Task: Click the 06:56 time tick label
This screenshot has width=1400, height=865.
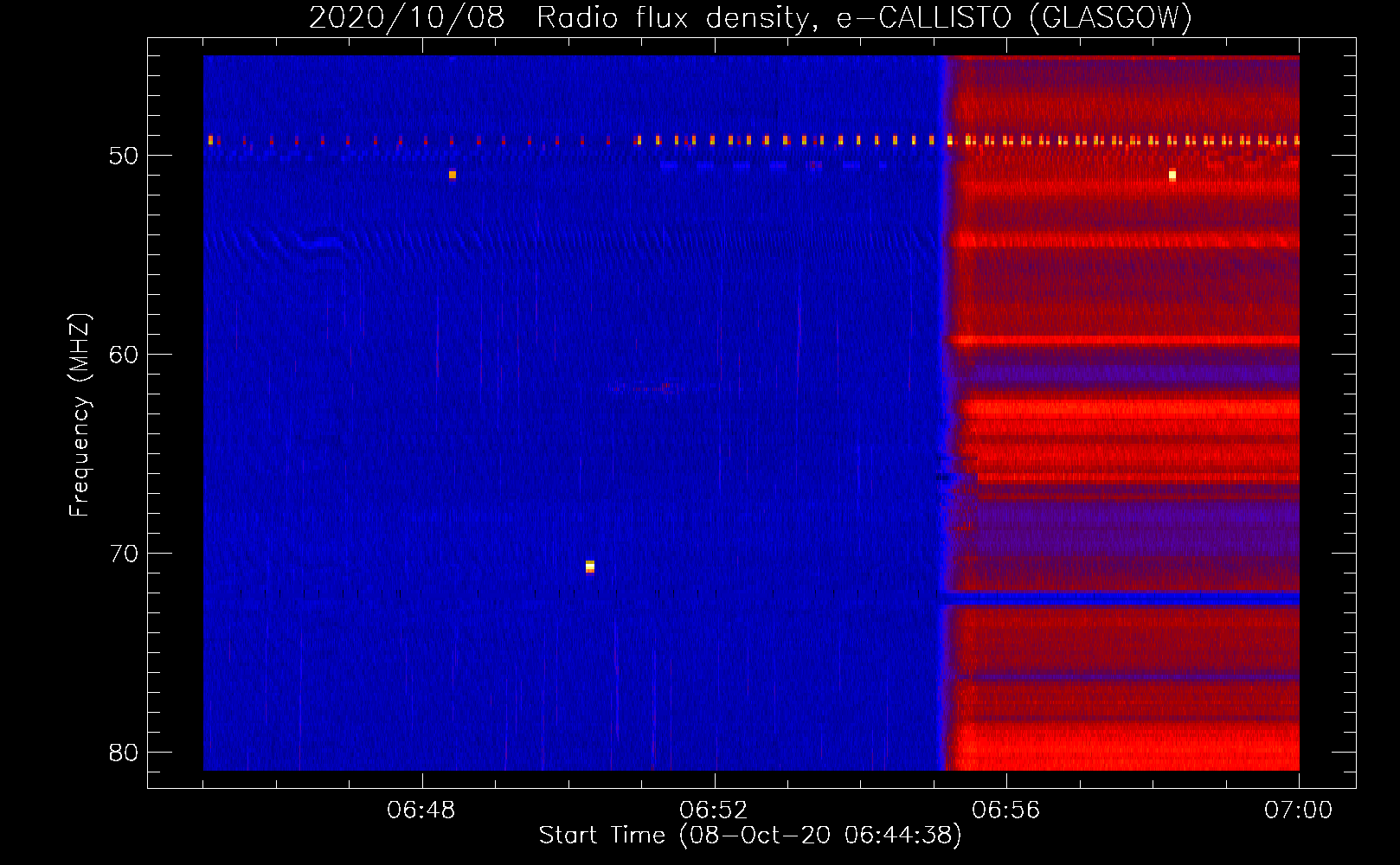Action: (1006, 811)
